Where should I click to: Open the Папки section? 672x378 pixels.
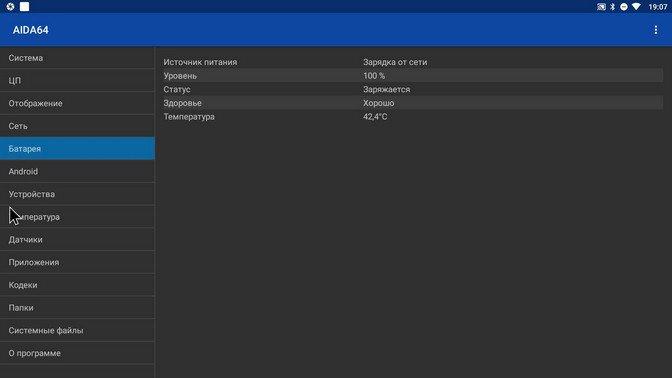pos(77,308)
